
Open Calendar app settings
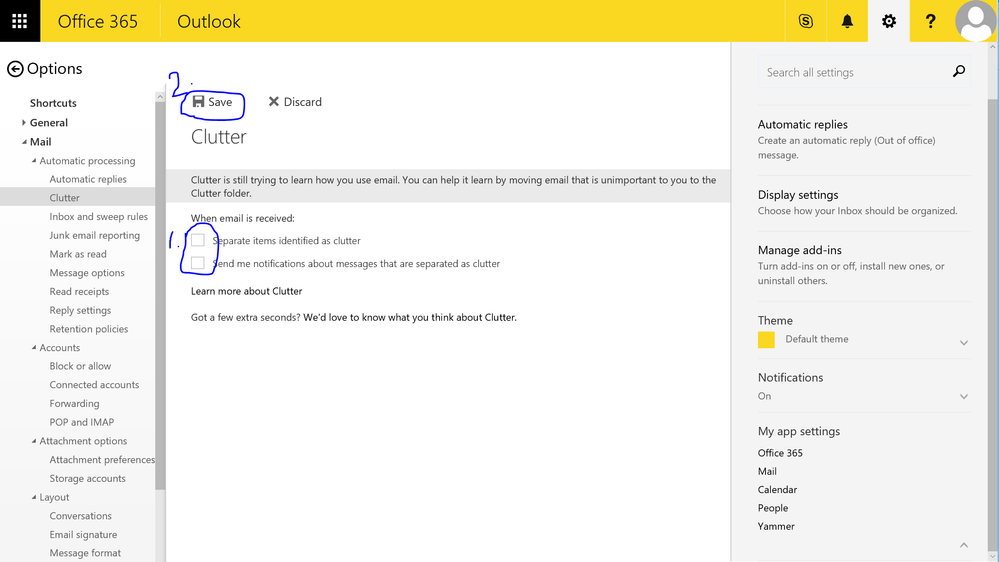(x=777, y=490)
